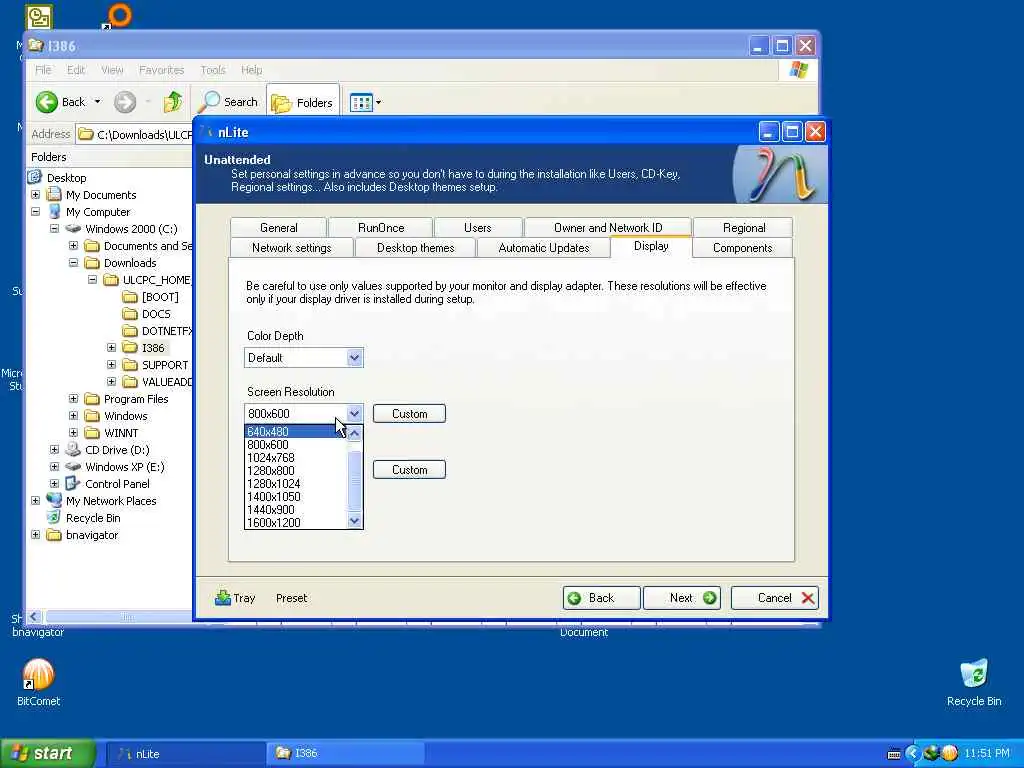The height and width of the screenshot is (768, 1024).
Task: Collapse the Downloads folder node
Action: click(73, 263)
